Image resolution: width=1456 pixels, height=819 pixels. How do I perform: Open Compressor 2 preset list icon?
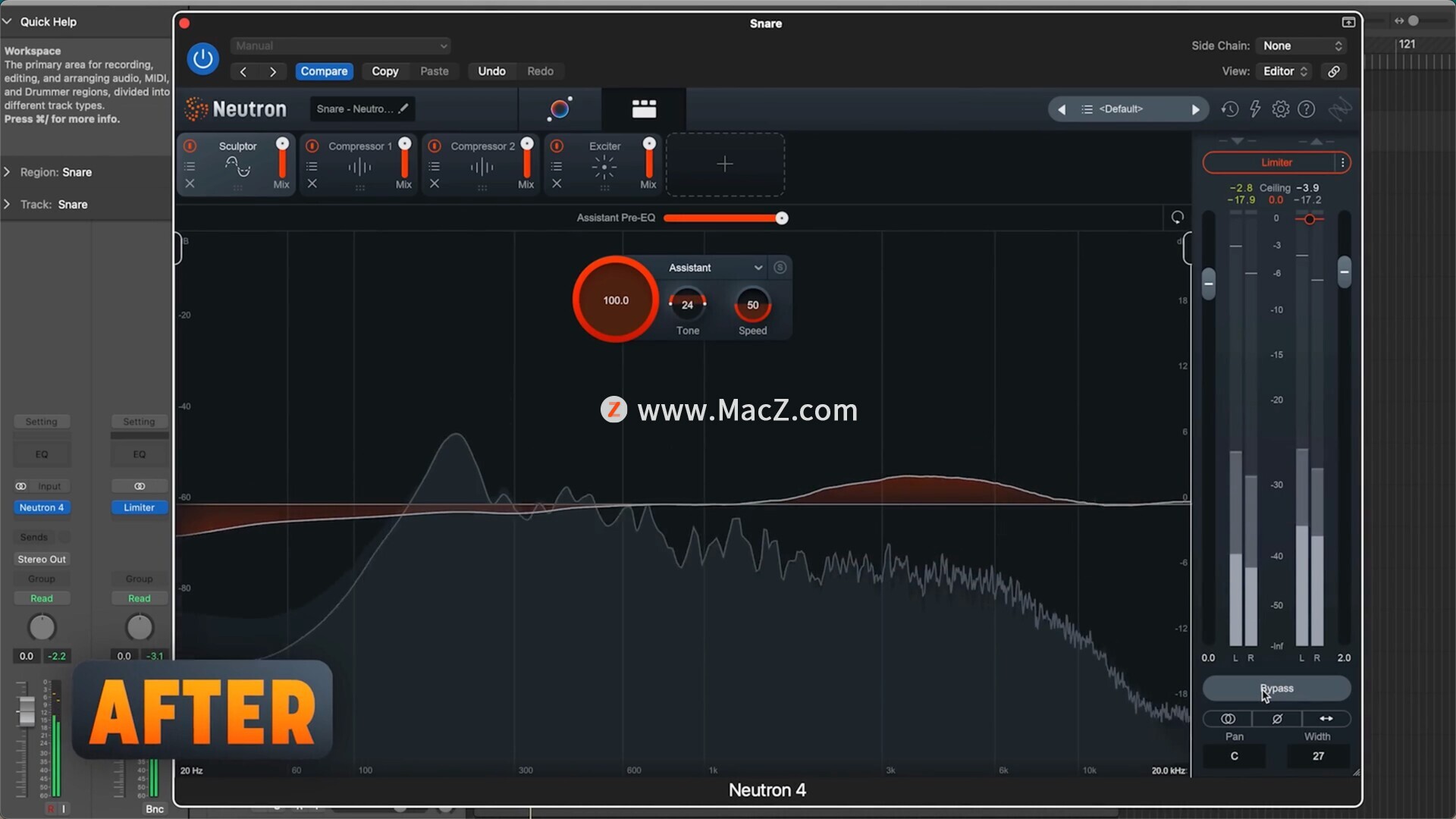coord(435,166)
